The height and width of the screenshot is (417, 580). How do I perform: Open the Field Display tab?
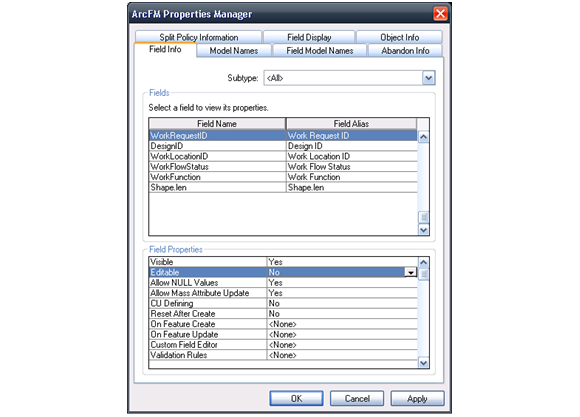point(309,37)
